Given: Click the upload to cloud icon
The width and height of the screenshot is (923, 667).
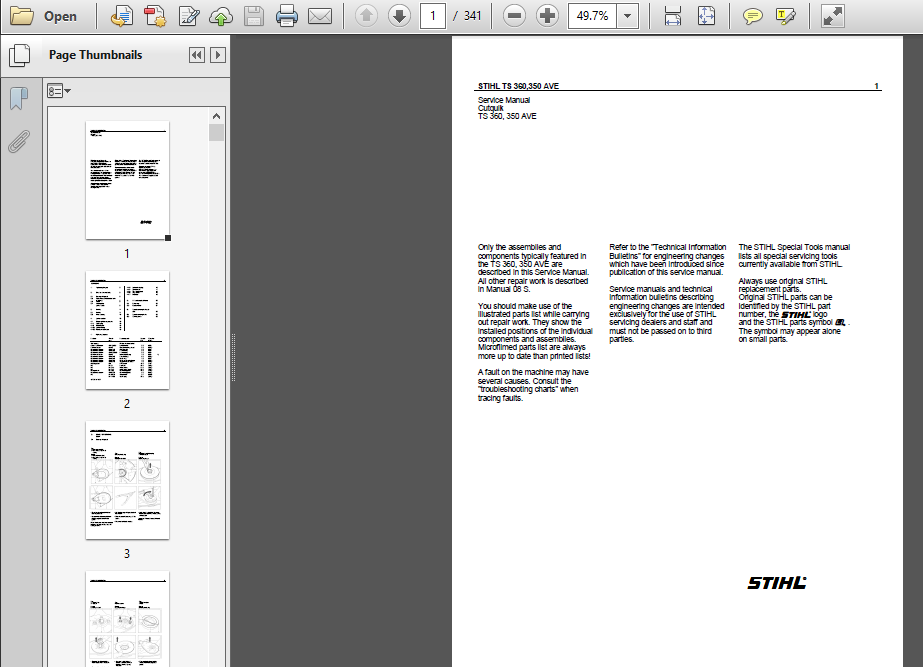Looking at the screenshot, I should [x=221, y=16].
